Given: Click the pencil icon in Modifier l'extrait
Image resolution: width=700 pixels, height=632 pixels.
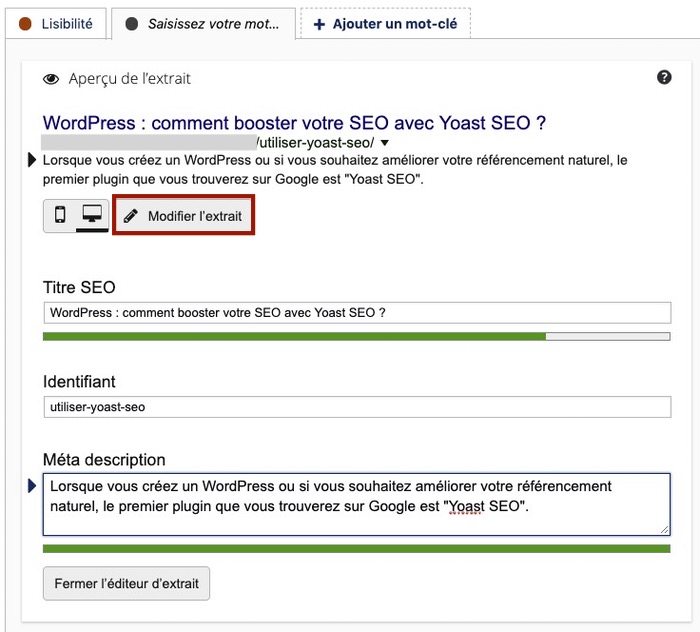Looking at the screenshot, I should (131, 216).
